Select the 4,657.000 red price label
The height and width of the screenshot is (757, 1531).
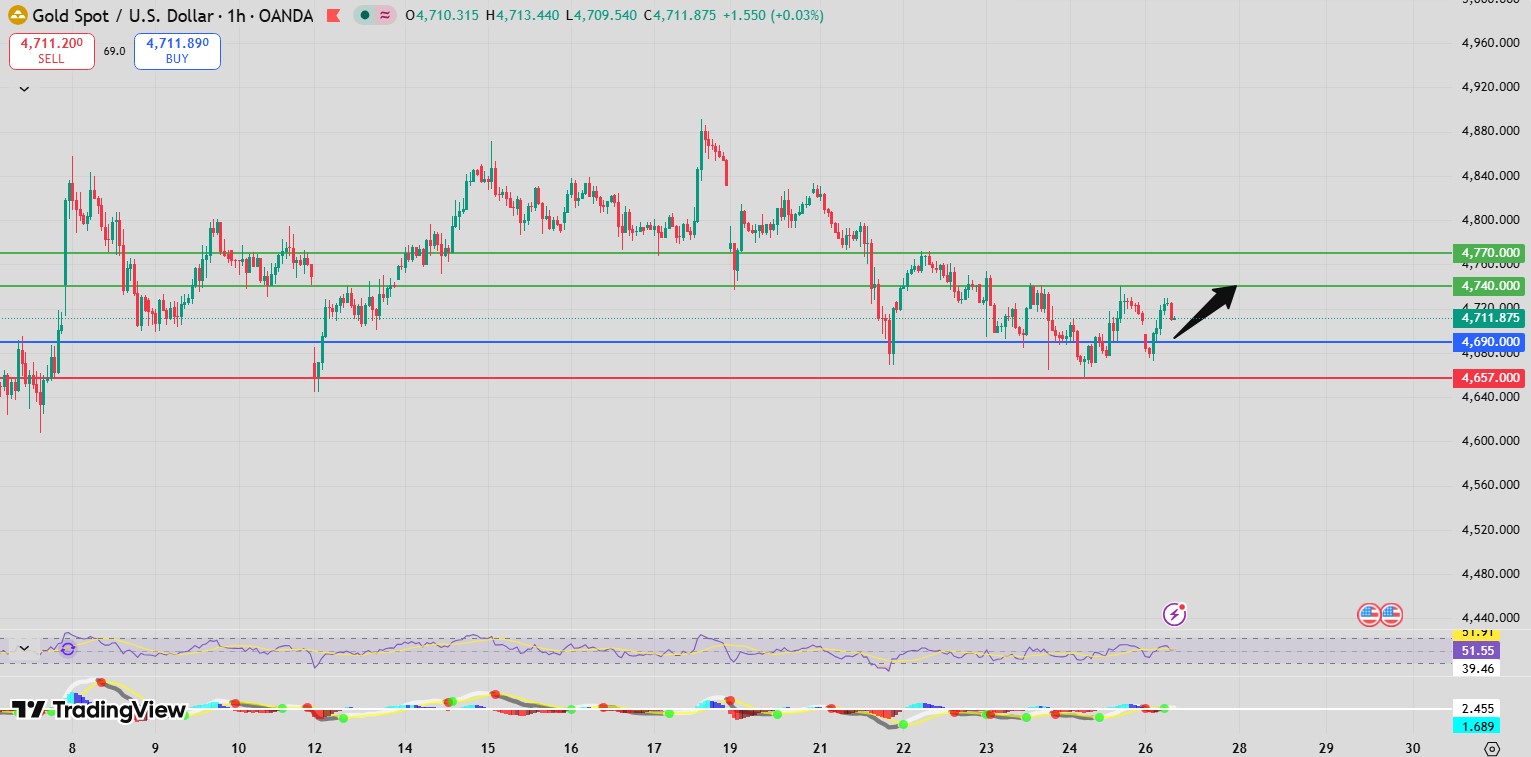[x=1489, y=378]
